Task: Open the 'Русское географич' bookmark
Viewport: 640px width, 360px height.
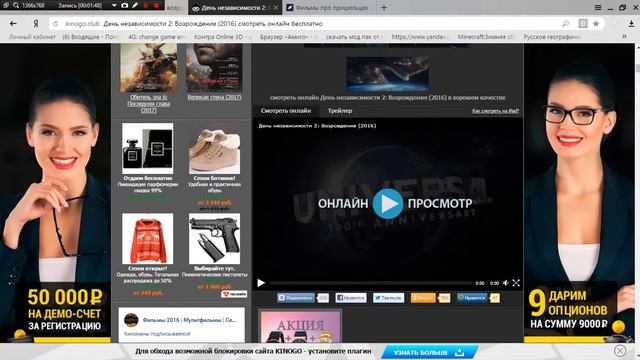Action: pyautogui.click(x=552, y=37)
